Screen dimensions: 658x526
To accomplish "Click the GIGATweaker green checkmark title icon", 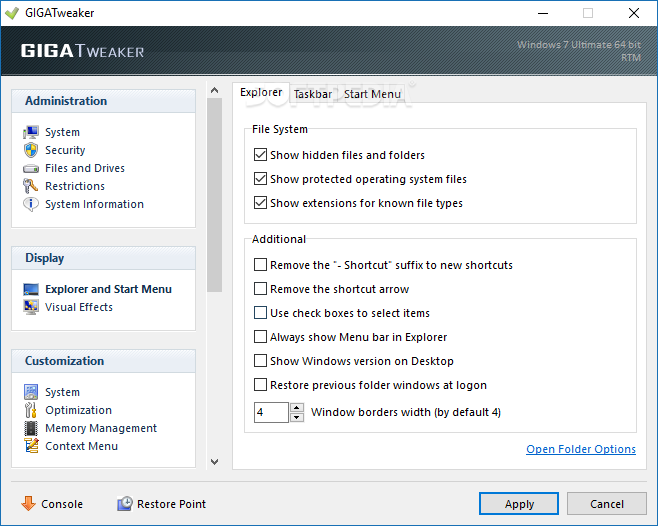I will pyautogui.click(x=12, y=13).
